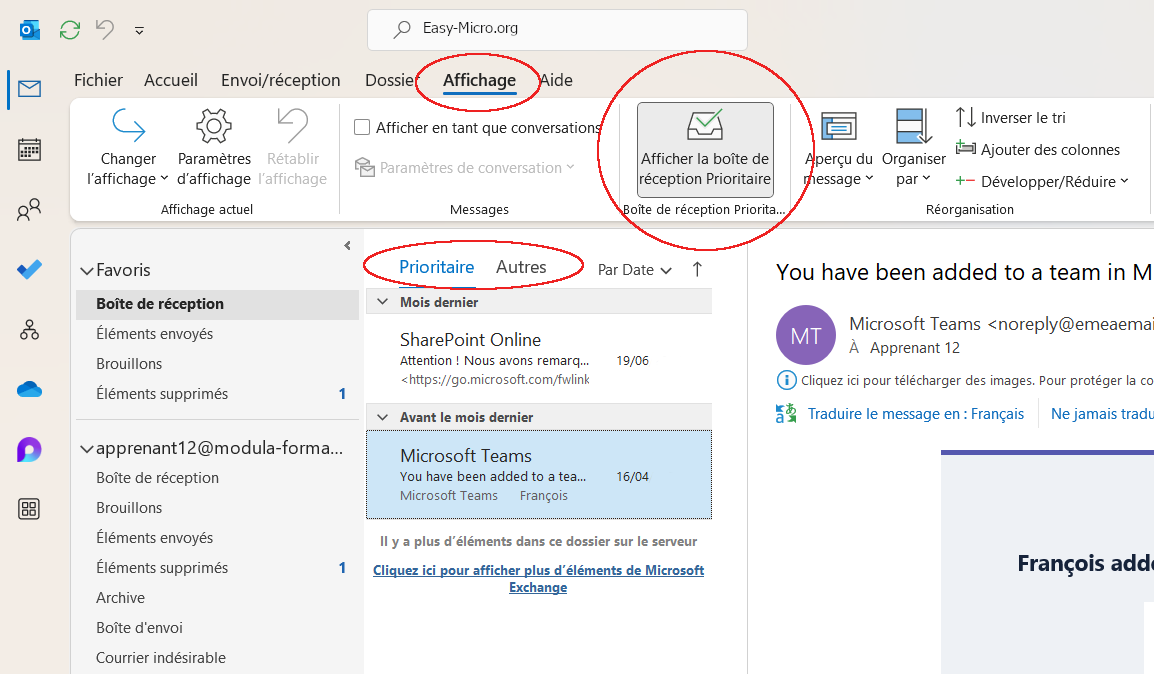Image resolution: width=1154 pixels, height=674 pixels.
Task: Collapse the Avant le mois dernier group
Action: (383, 417)
